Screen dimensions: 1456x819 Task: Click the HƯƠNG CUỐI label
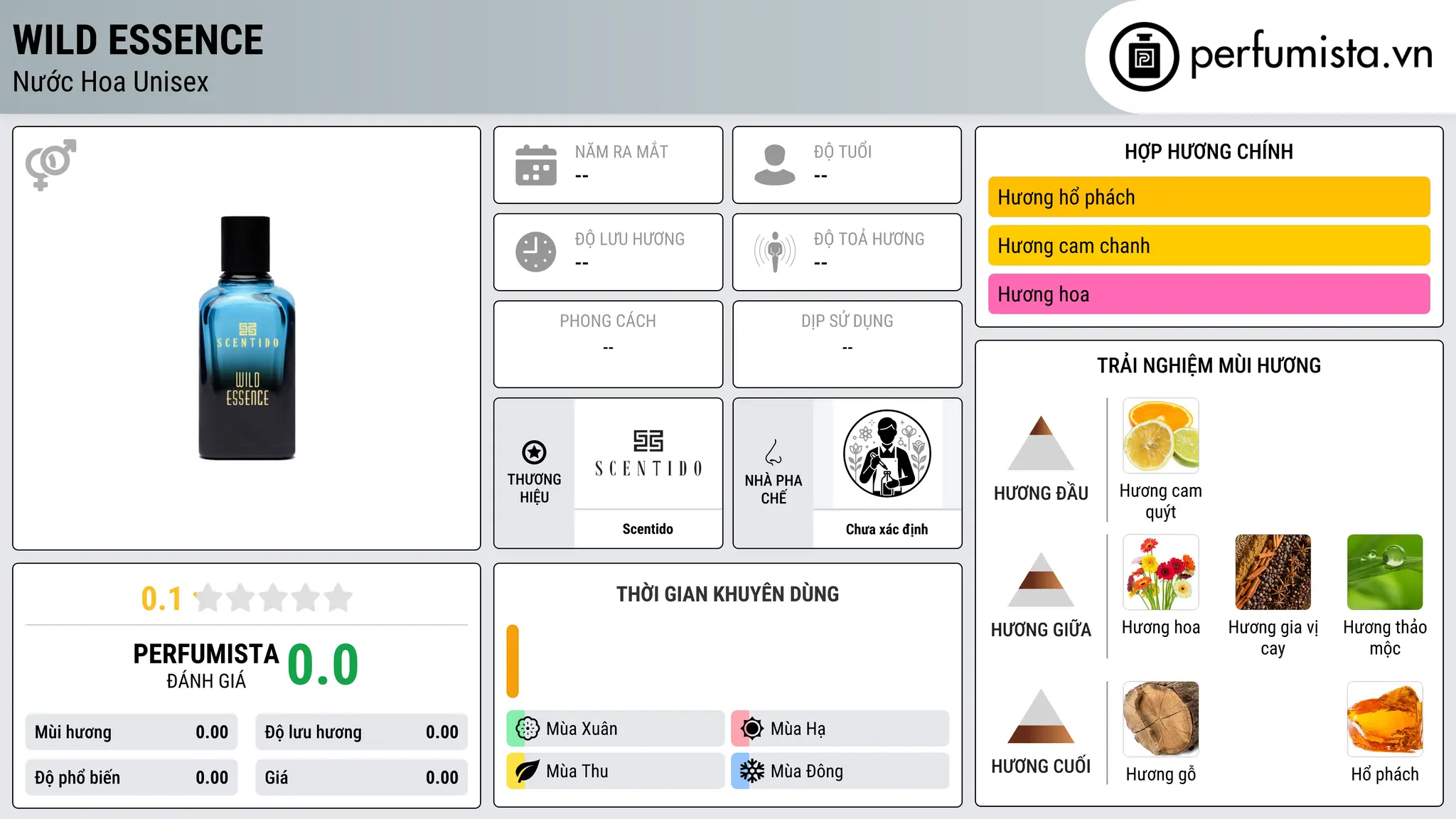tap(1041, 766)
